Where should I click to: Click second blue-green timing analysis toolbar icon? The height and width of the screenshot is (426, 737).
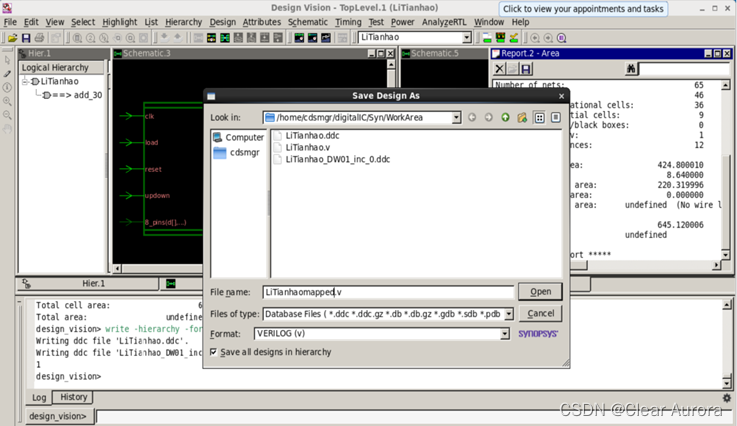tap(312, 38)
